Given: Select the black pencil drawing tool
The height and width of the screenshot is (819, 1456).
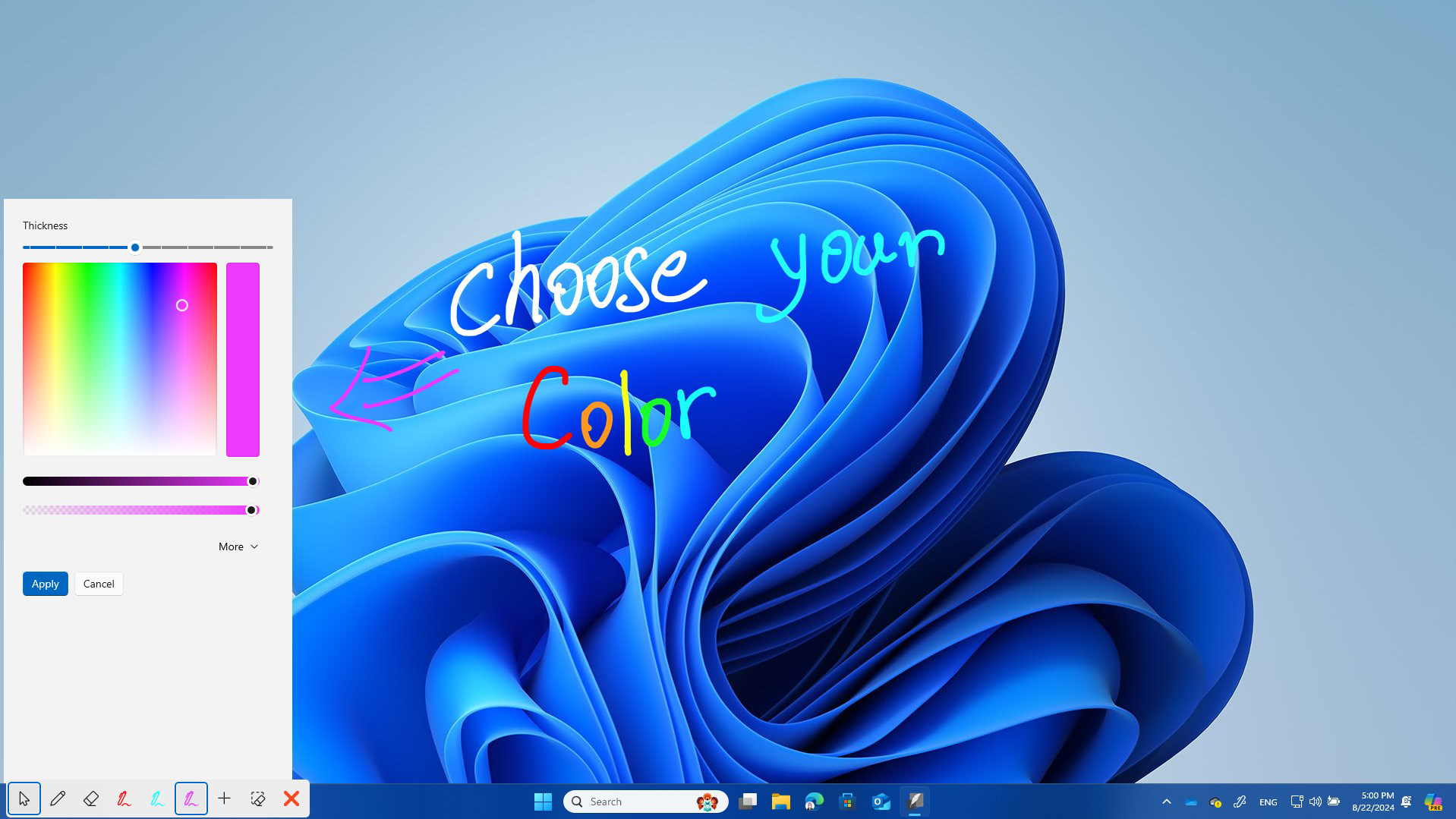Looking at the screenshot, I should click(x=58, y=799).
